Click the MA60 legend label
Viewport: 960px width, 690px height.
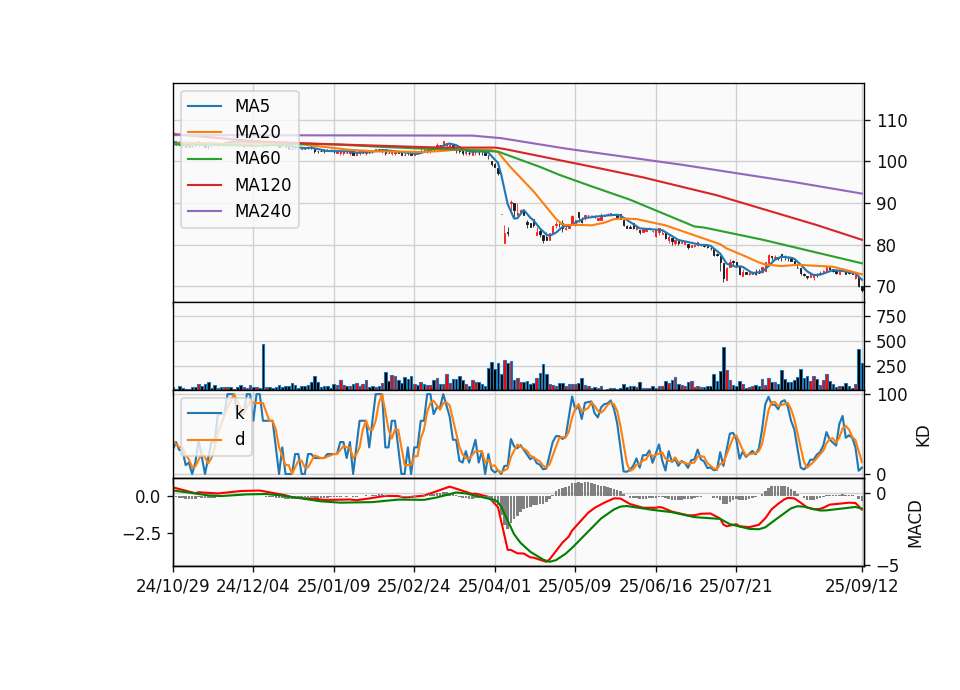tap(257, 159)
